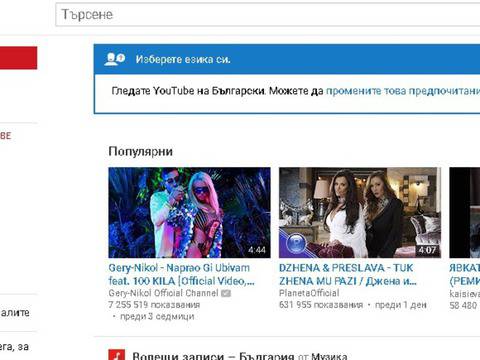Image resolution: width=480 pixels, height=360 pixels.
Task: Click the 'Изберете езика си.' banner heading
Action: (183, 59)
